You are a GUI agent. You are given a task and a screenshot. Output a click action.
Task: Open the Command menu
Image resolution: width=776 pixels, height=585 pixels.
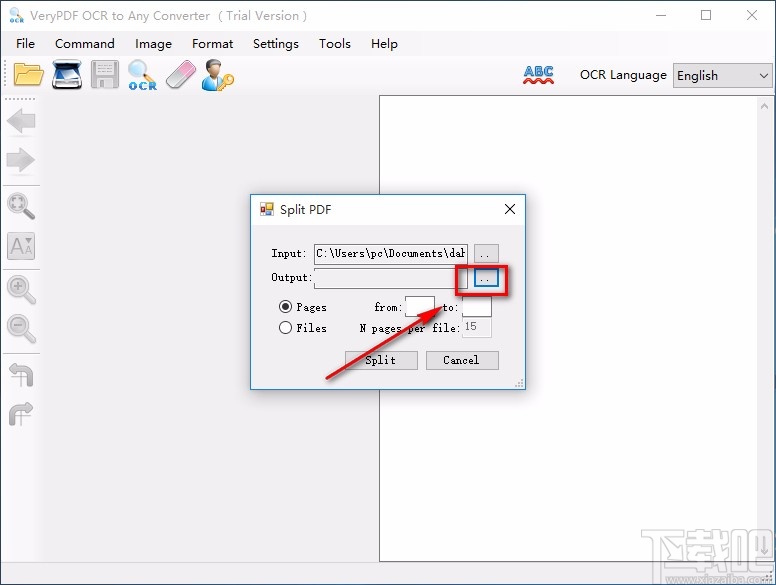[85, 44]
